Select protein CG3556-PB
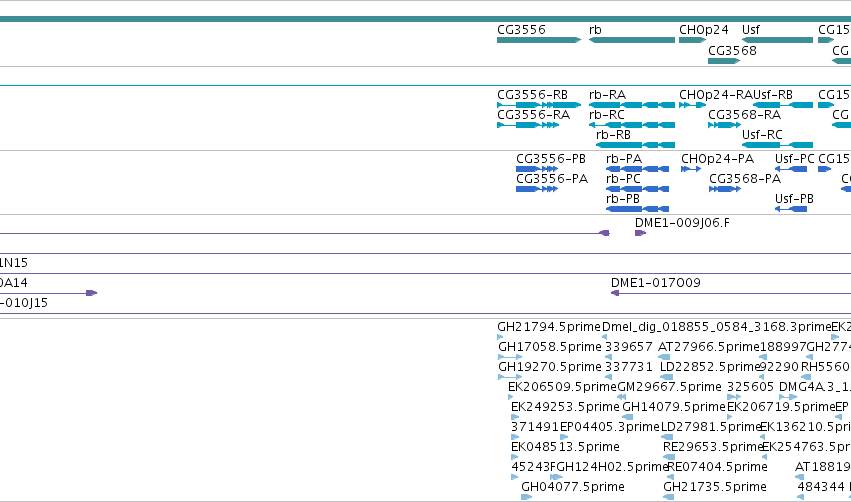Screen dimensions: 851x502 [537, 169]
